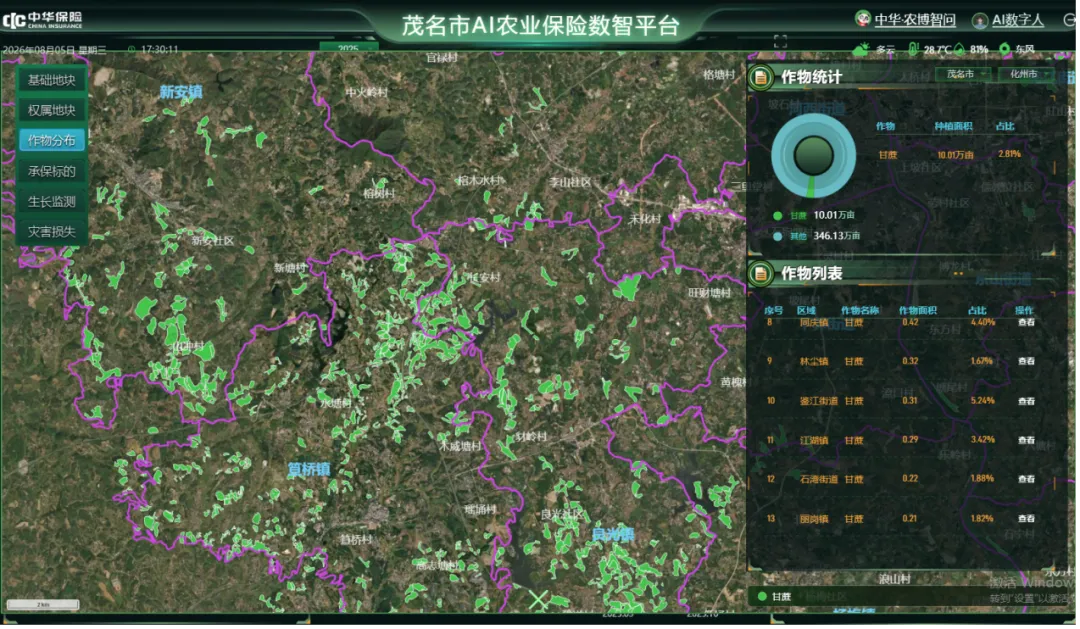This screenshot has height=629, width=1080.
Task: Toggle the fullscreen icon
Action: (780, 41)
